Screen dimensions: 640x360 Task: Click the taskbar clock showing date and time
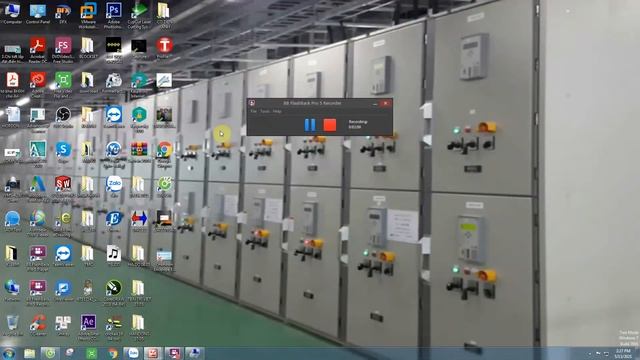pos(623,353)
